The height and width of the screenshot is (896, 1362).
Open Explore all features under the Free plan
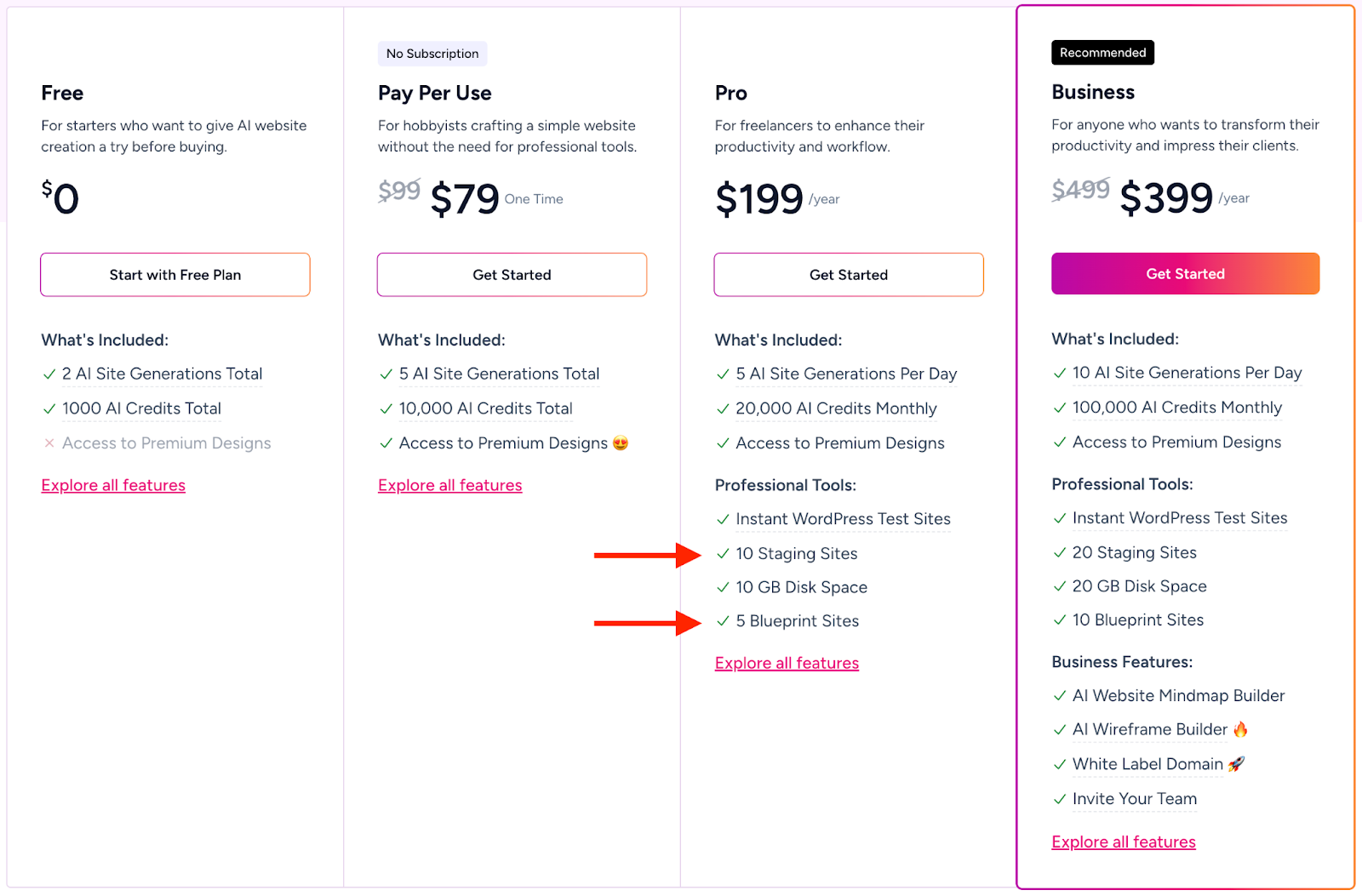coord(112,485)
